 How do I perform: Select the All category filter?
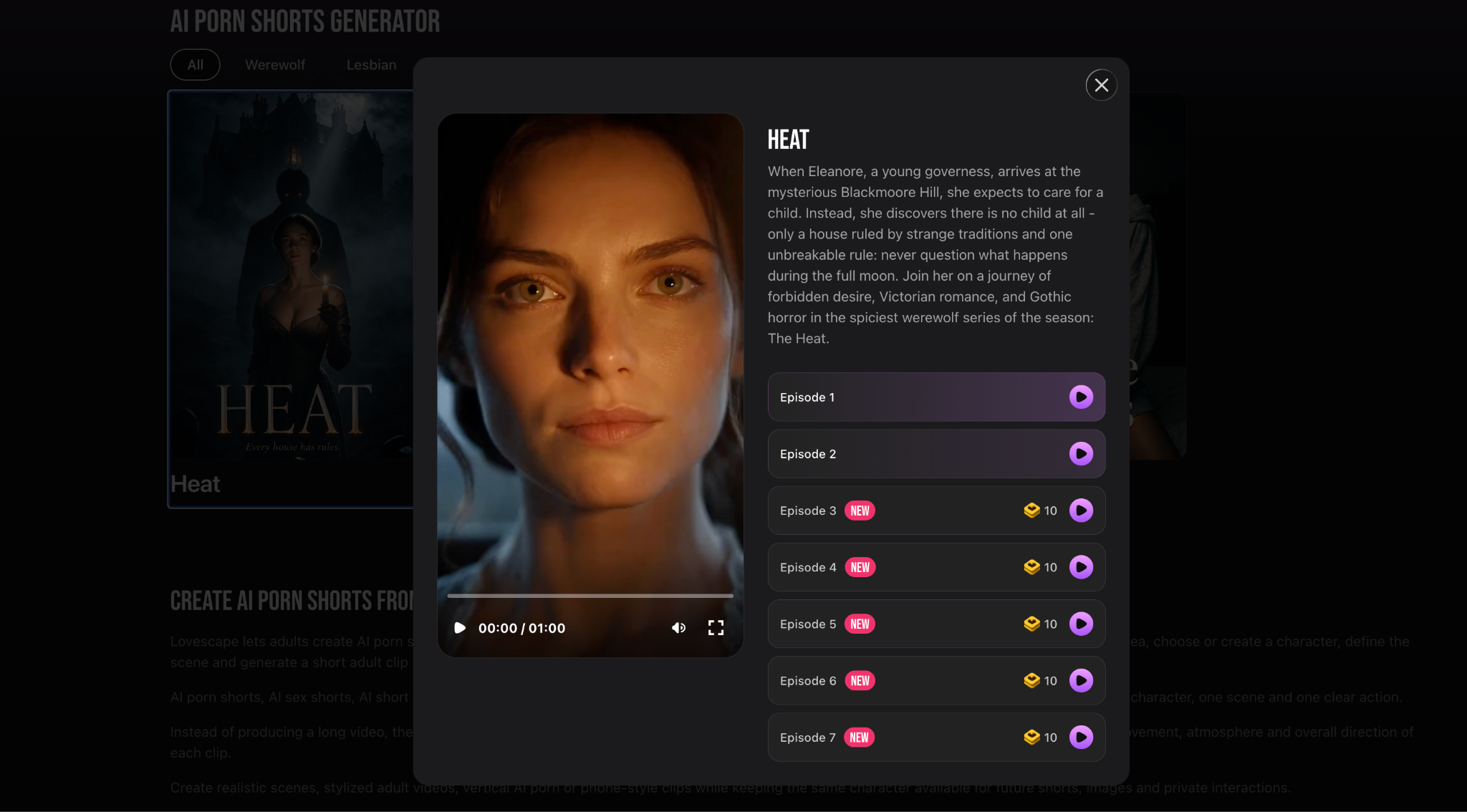(x=195, y=64)
